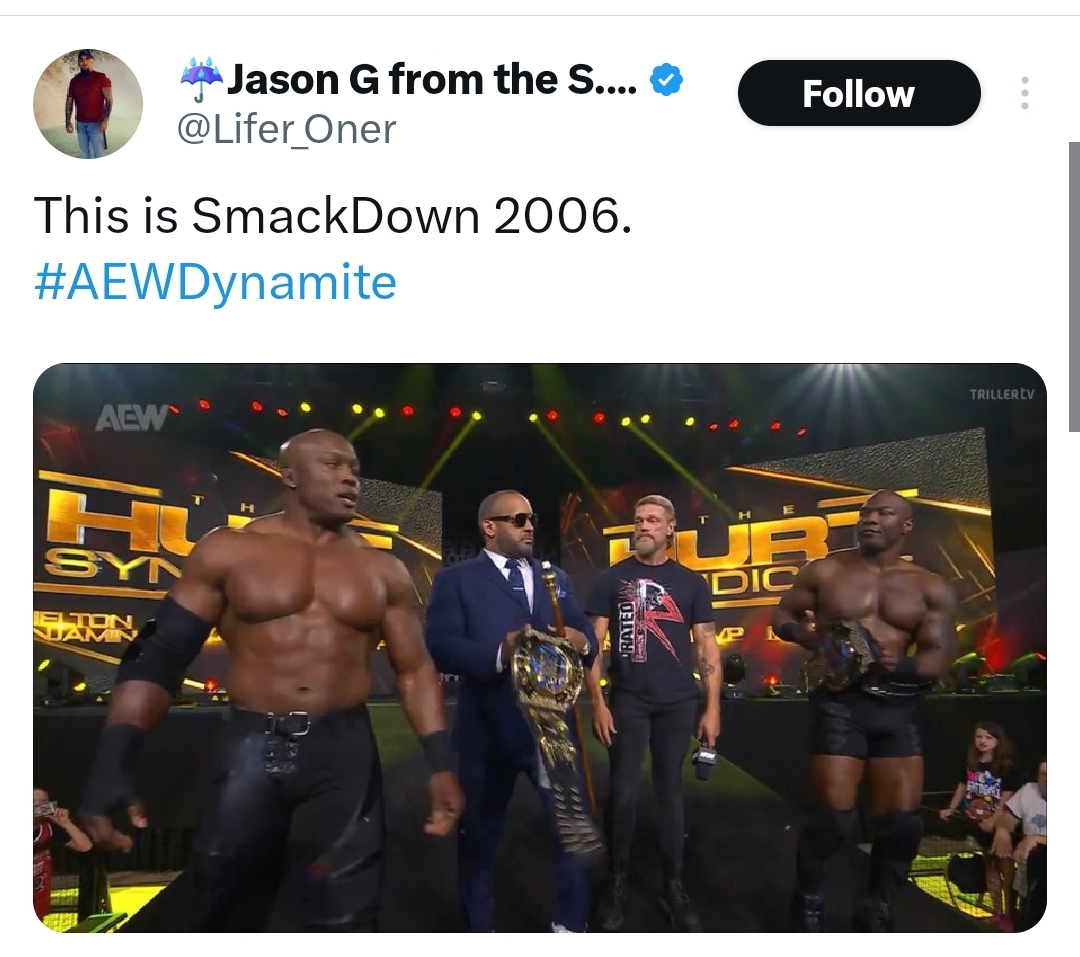1080x957 pixels.
Task: Follow the @Lifer_Oner account
Action: coord(859,93)
